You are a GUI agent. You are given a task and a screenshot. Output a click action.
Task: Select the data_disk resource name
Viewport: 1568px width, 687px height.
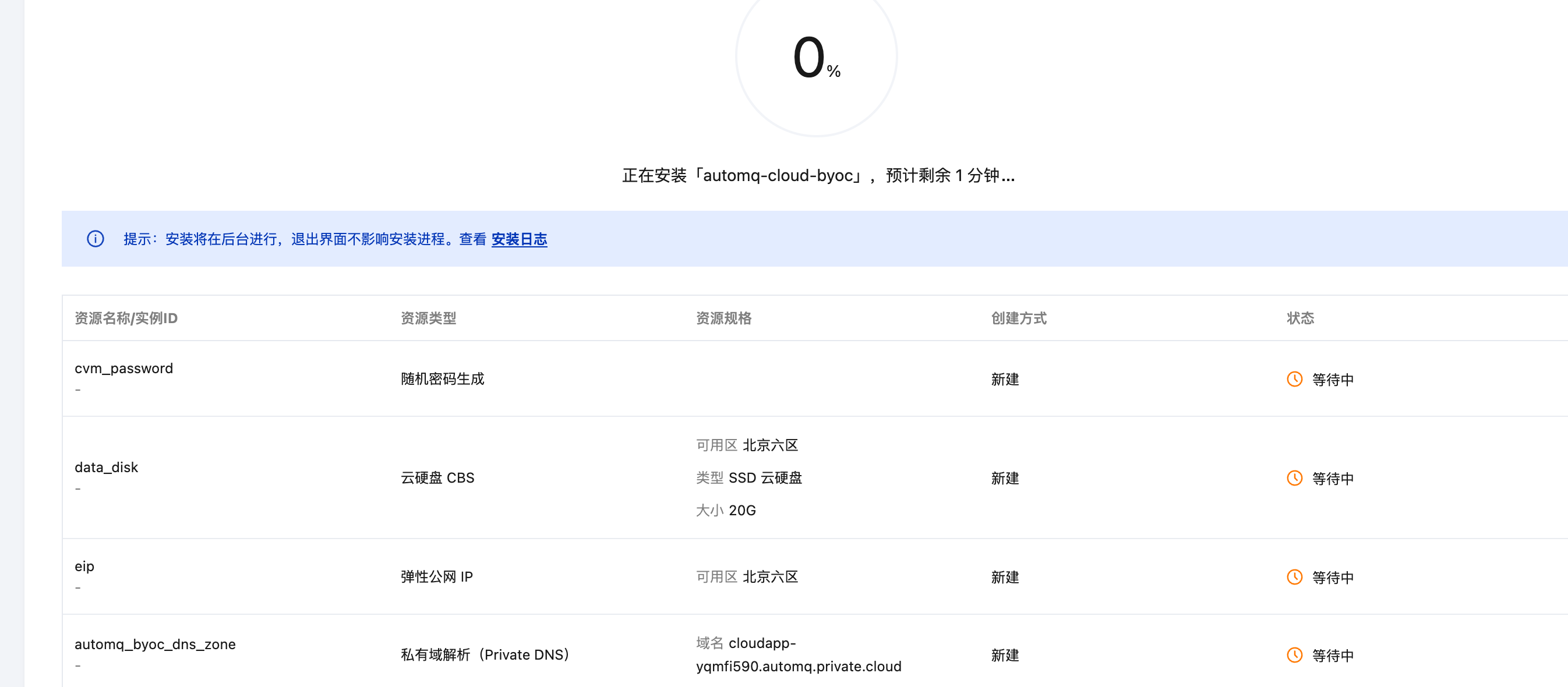tap(106, 468)
